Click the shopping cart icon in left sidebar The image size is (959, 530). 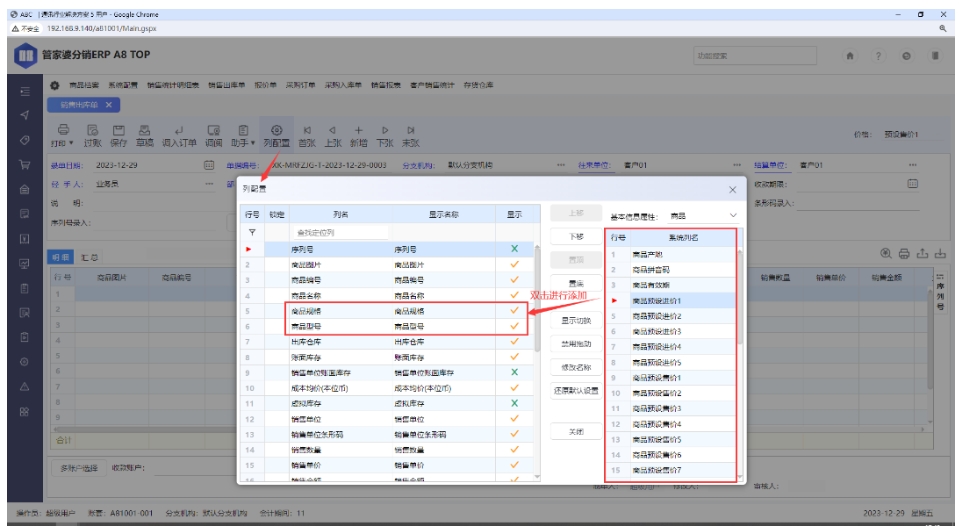pos(24,164)
